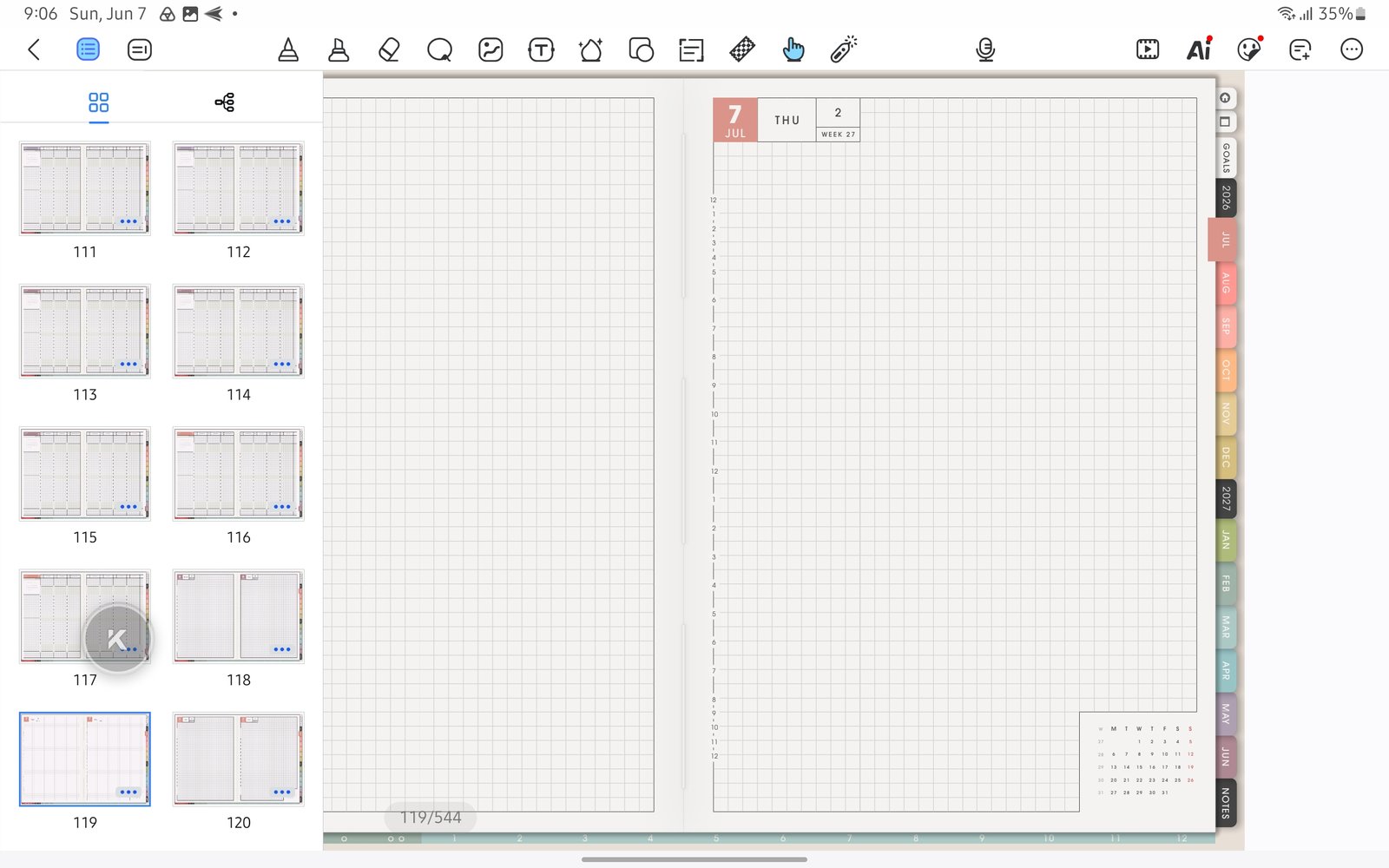Image resolution: width=1389 pixels, height=868 pixels.
Task: Open the shape recognition tool
Action: (591, 49)
